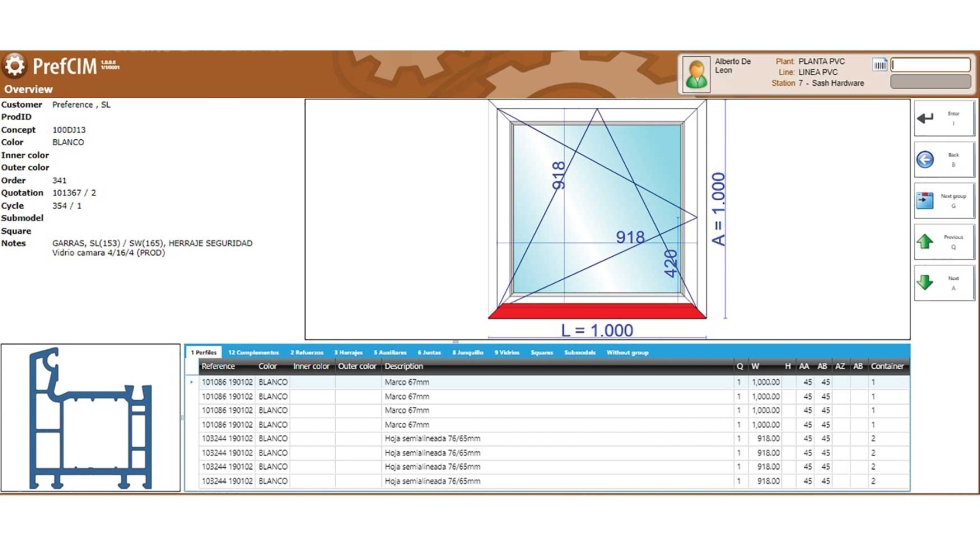
Task: Switch to the 2 Refuerzos tab
Action: [307, 353]
